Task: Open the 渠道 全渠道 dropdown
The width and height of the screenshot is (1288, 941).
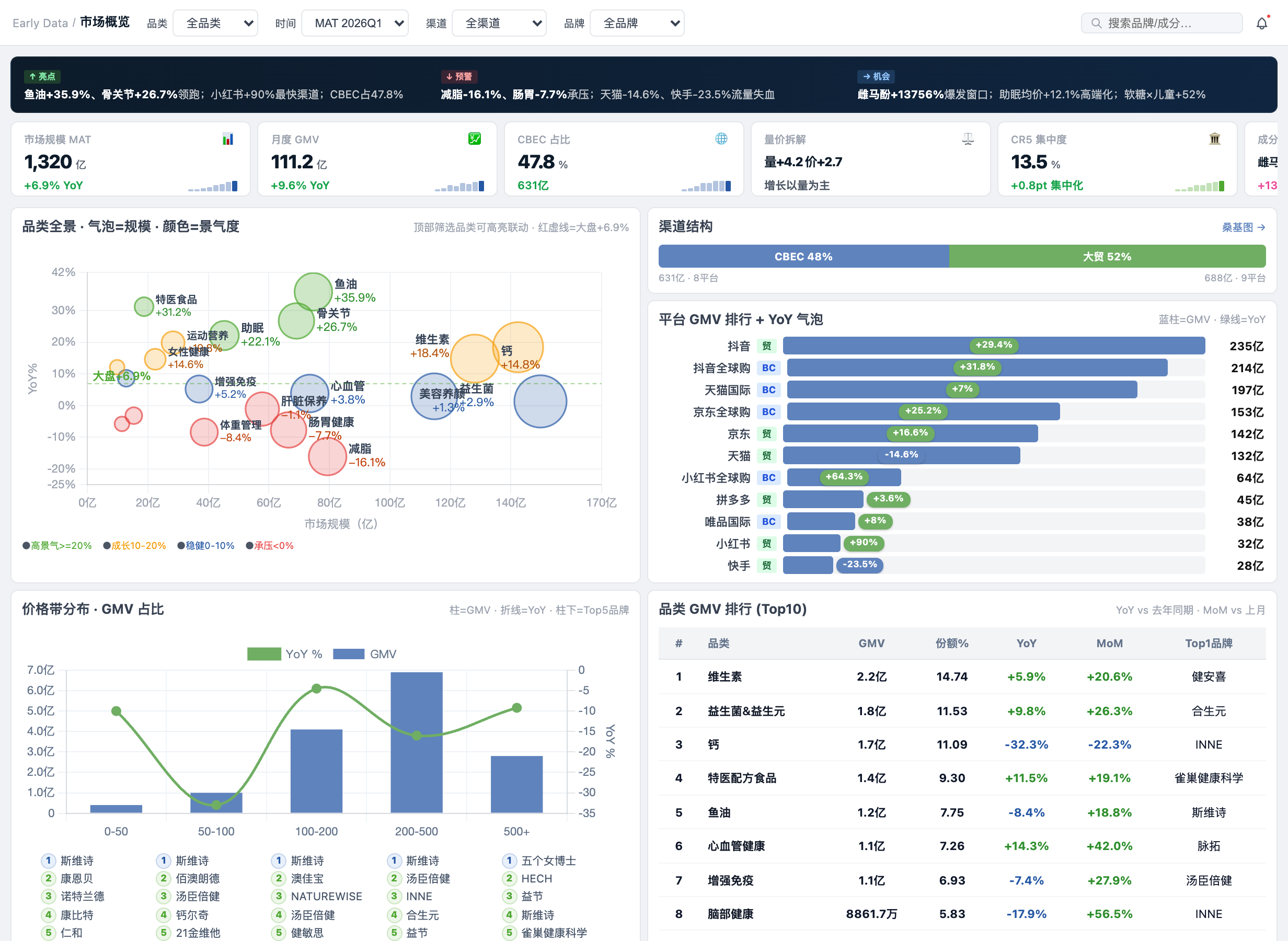Action: [x=499, y=24]
